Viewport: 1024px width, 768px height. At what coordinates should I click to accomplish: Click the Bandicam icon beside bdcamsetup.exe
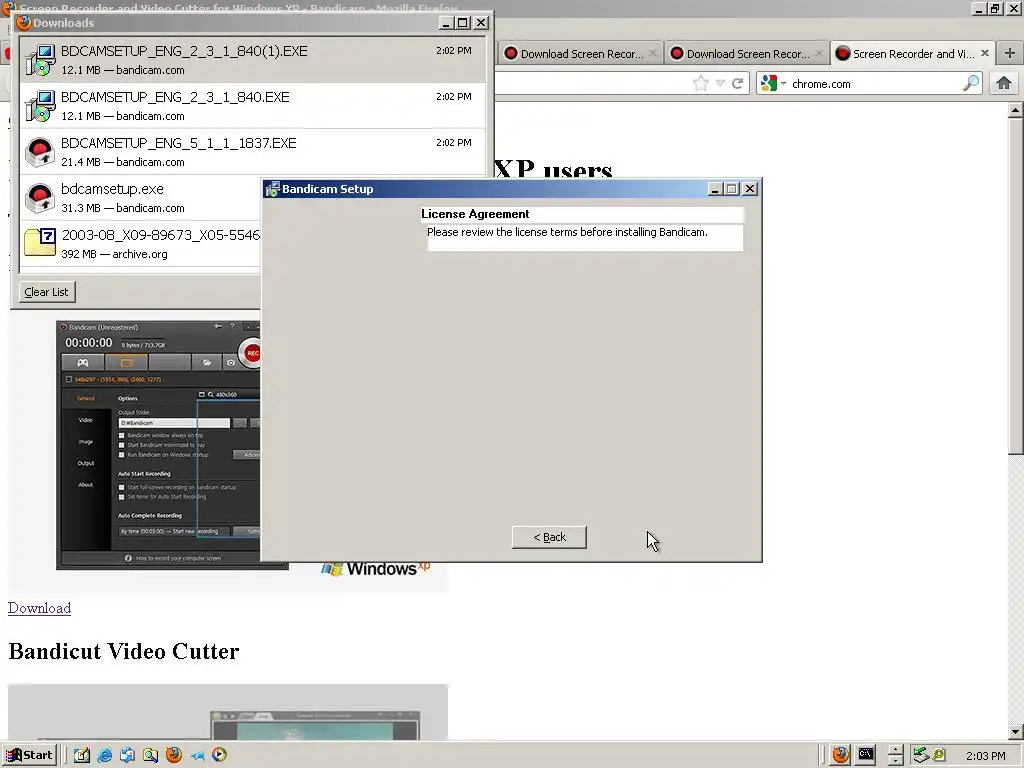click(40, 198)
